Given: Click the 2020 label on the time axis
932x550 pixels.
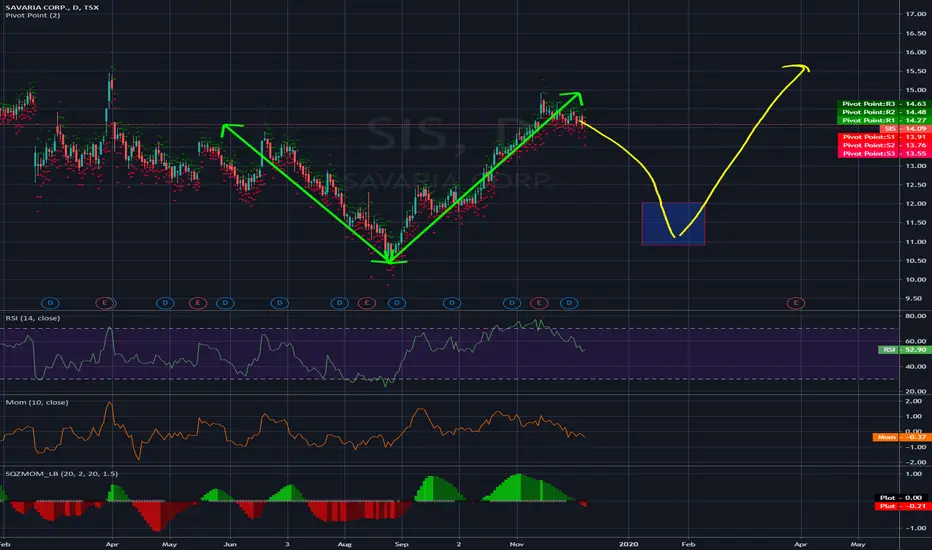Looking at the screenshot, I should (628, 544).
